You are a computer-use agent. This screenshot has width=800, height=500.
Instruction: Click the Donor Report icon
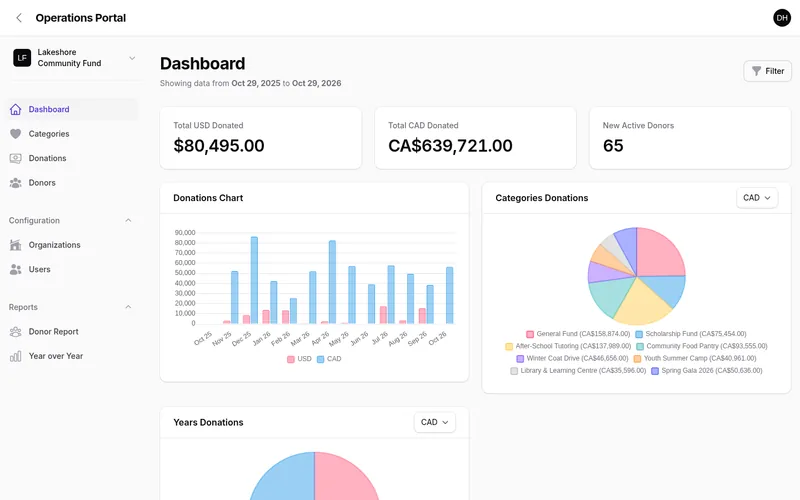coord(15,332)
